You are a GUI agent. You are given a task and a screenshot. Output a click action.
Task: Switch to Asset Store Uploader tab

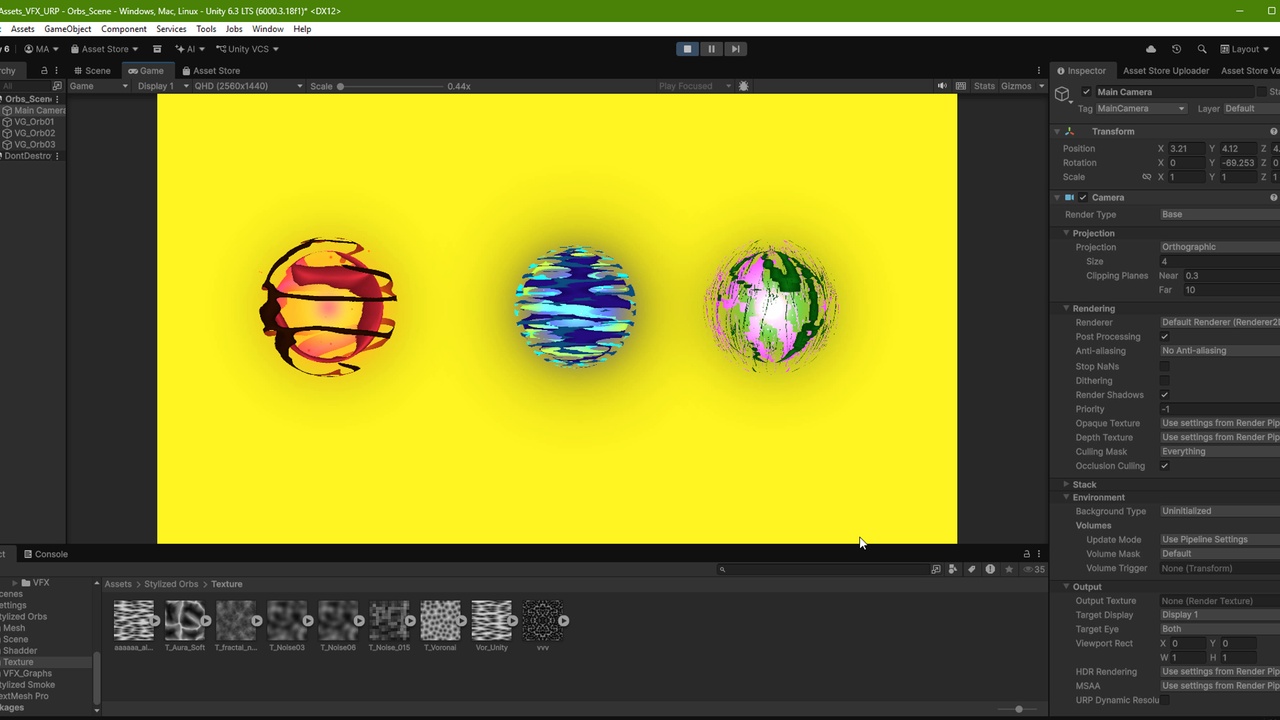pos(1165,71)
